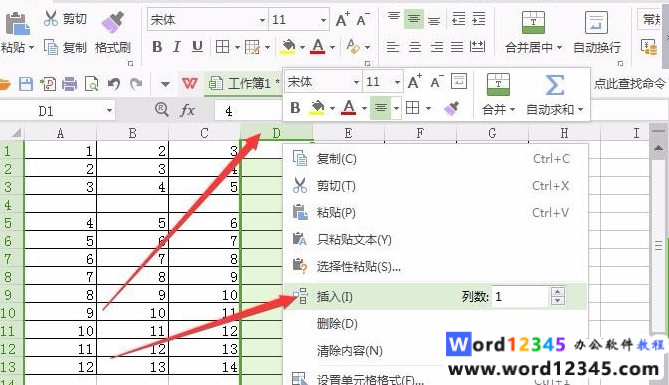Align text right in ribbon
The image size is (669, 385).
(436, 47)
